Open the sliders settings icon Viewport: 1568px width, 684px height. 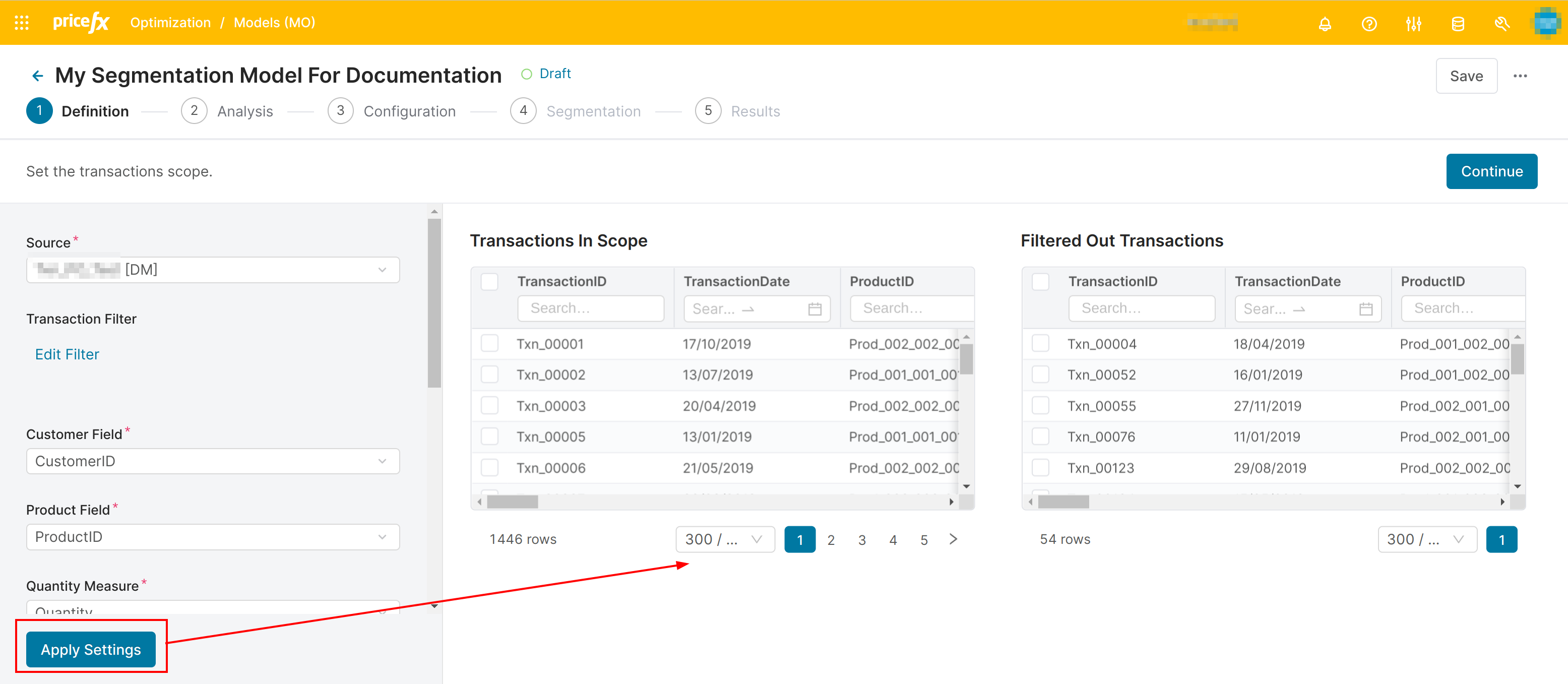coord(1413,24)
